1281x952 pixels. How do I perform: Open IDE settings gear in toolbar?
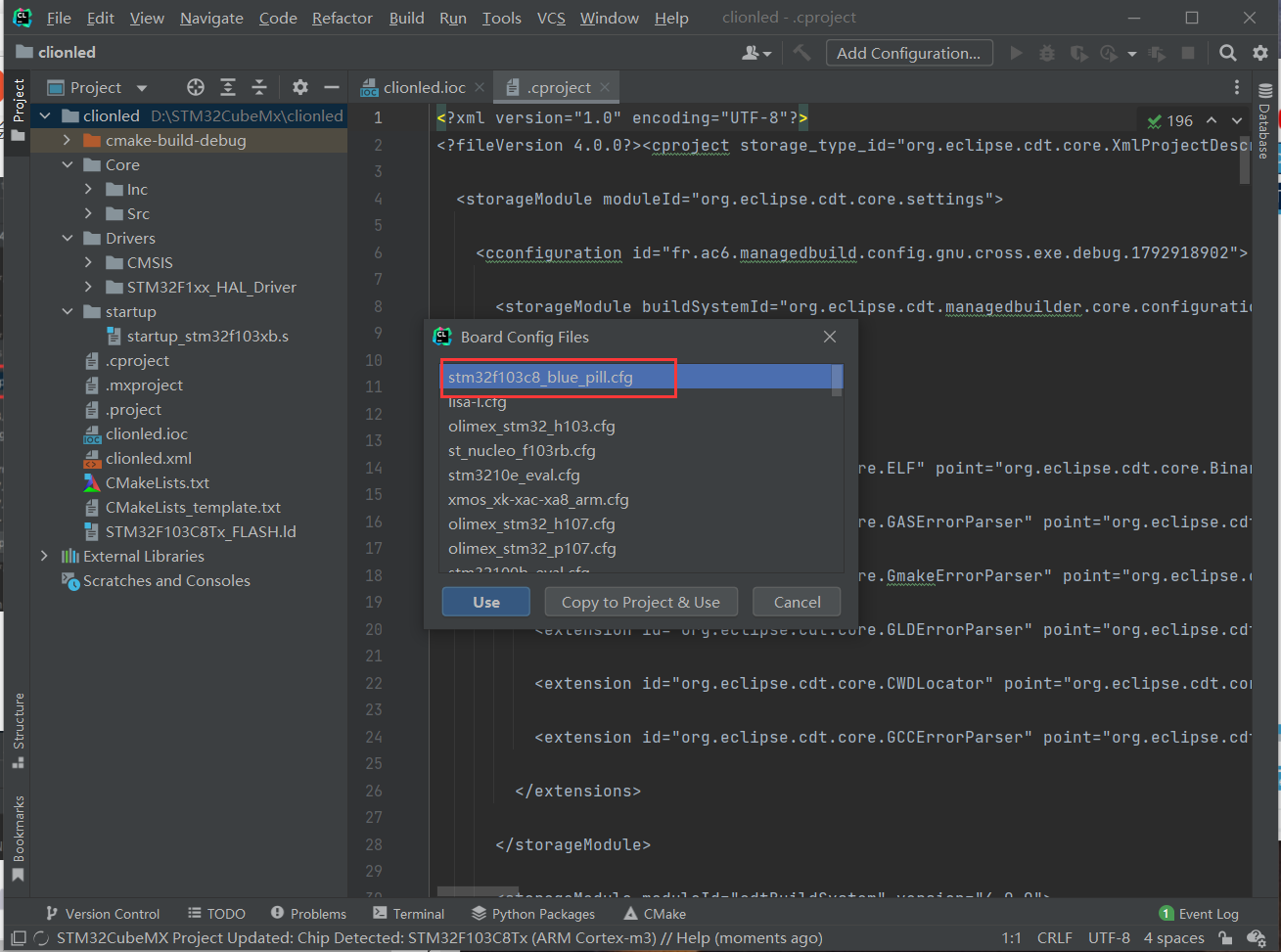[x=1260, y=53]
